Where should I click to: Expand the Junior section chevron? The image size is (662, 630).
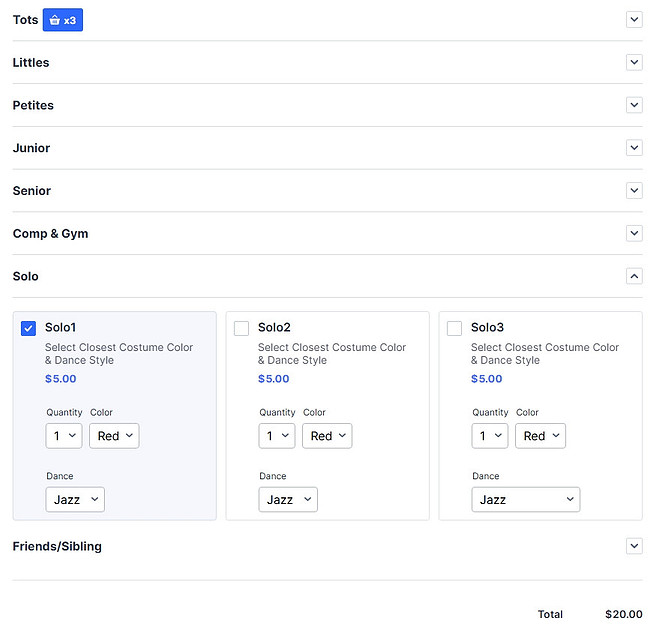click(x=634, y=148)
